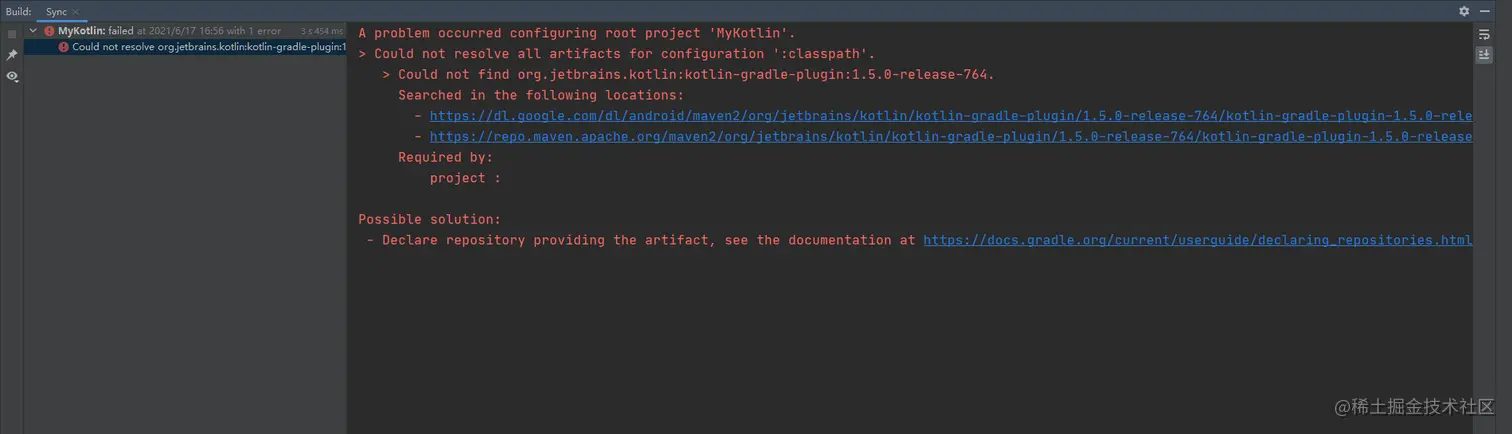Open Build panel gear settings
Image resolution: width=1512 pixels, height=434 pixels.
coord(1464,11)
